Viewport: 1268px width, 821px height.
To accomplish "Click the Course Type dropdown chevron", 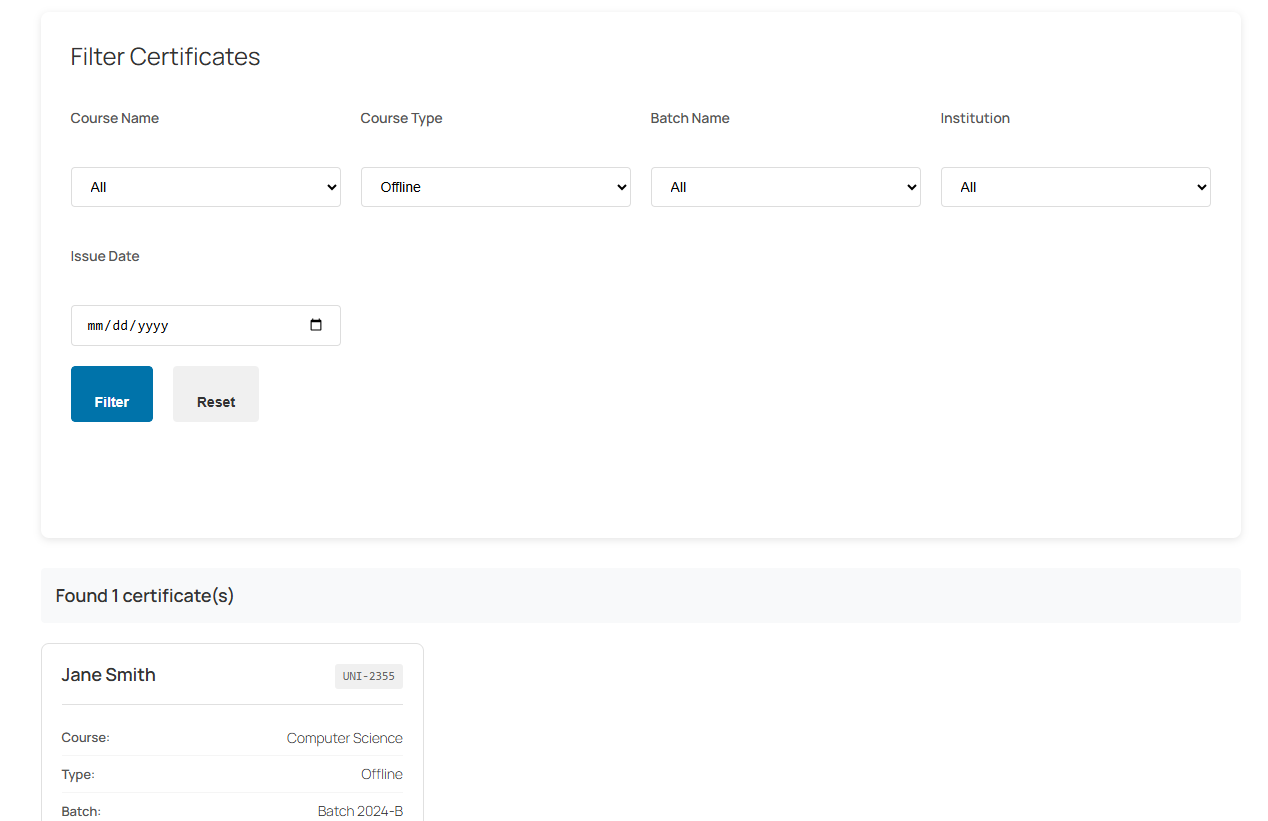I will 621,187.
